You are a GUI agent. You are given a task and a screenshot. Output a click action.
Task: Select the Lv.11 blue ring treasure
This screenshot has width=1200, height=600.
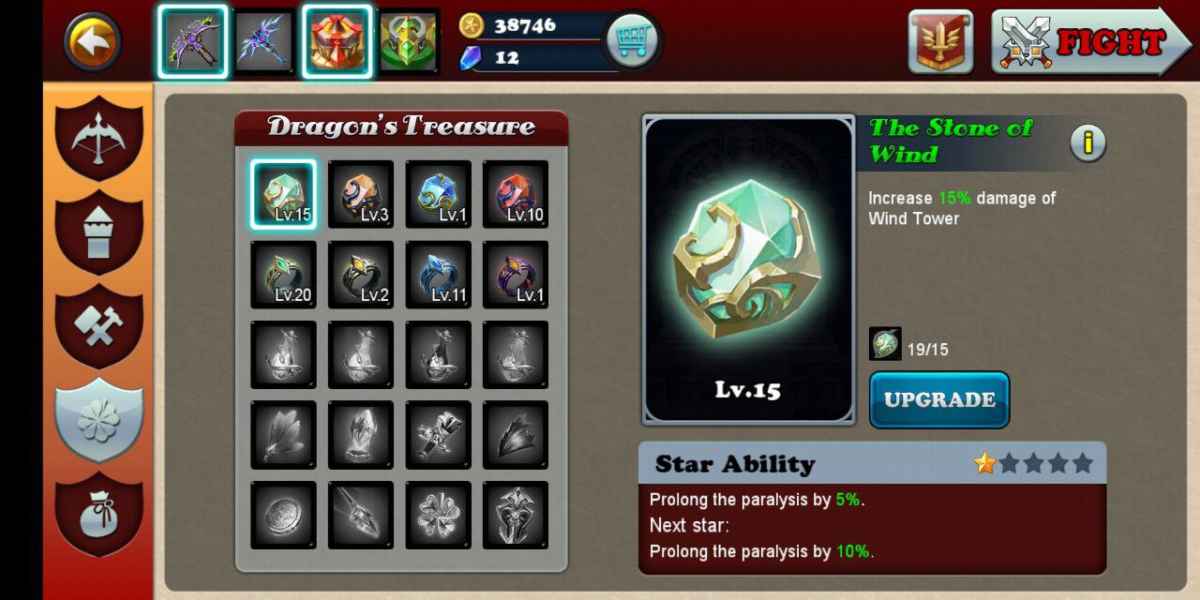438,274
